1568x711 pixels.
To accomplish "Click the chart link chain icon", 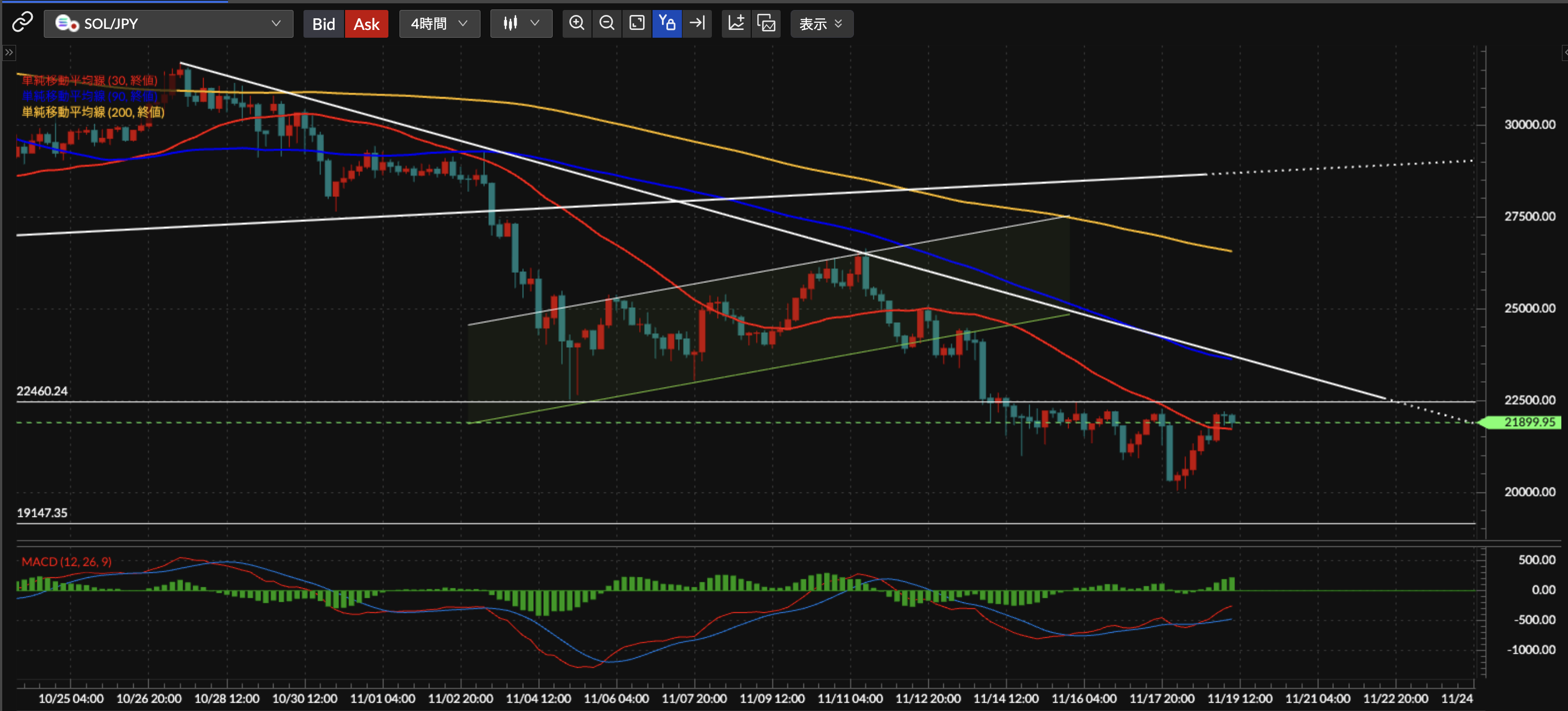I will pyautogui.click(x=22, y=23).
